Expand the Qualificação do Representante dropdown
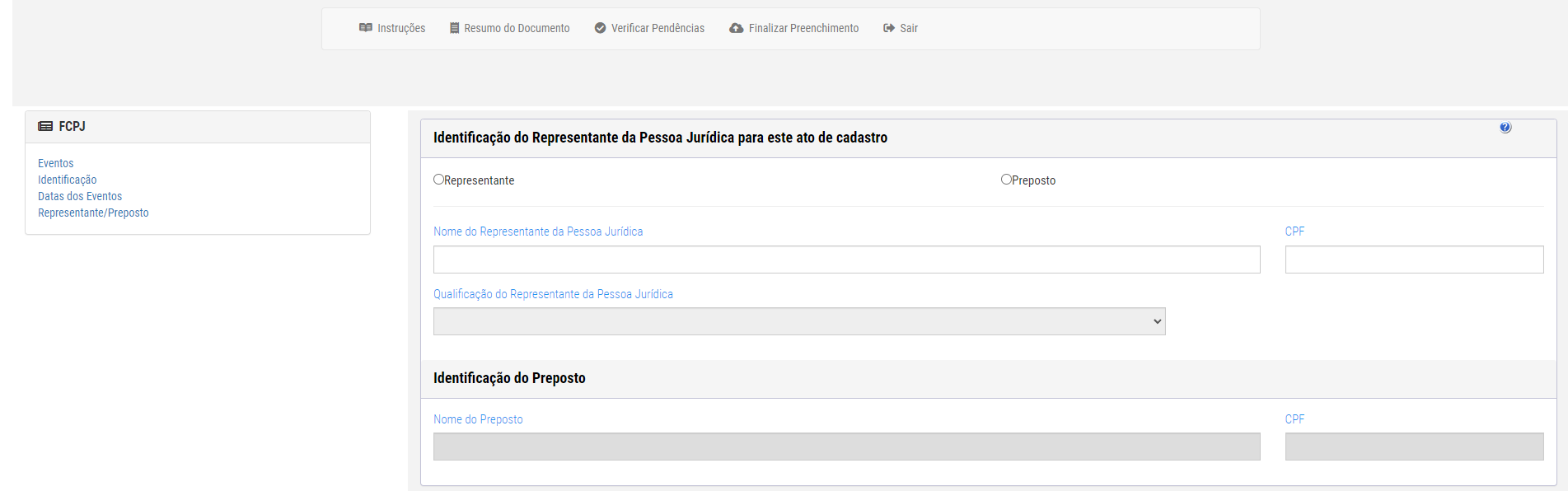Viewport: 1568px width, 491px height. pyautogui.click(x=799, y=321)
